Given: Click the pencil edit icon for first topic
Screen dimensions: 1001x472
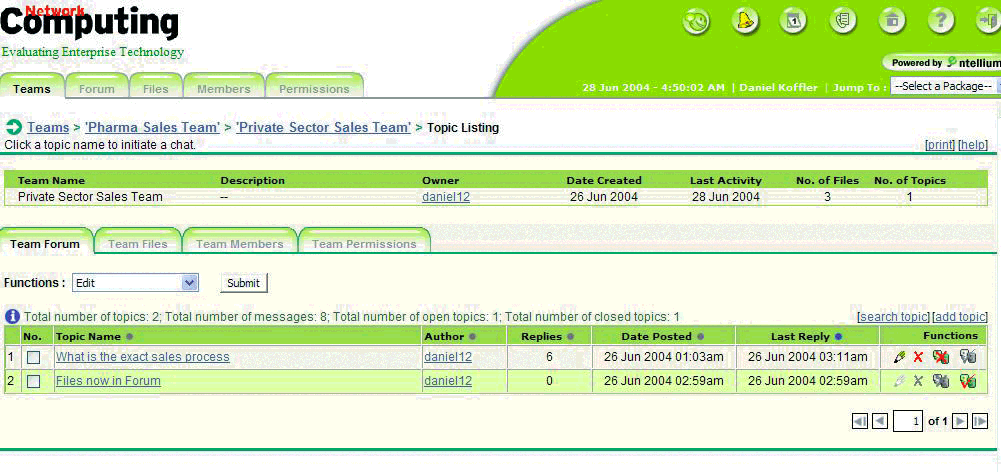Looking at the screenshot, I should pos(899,357).
